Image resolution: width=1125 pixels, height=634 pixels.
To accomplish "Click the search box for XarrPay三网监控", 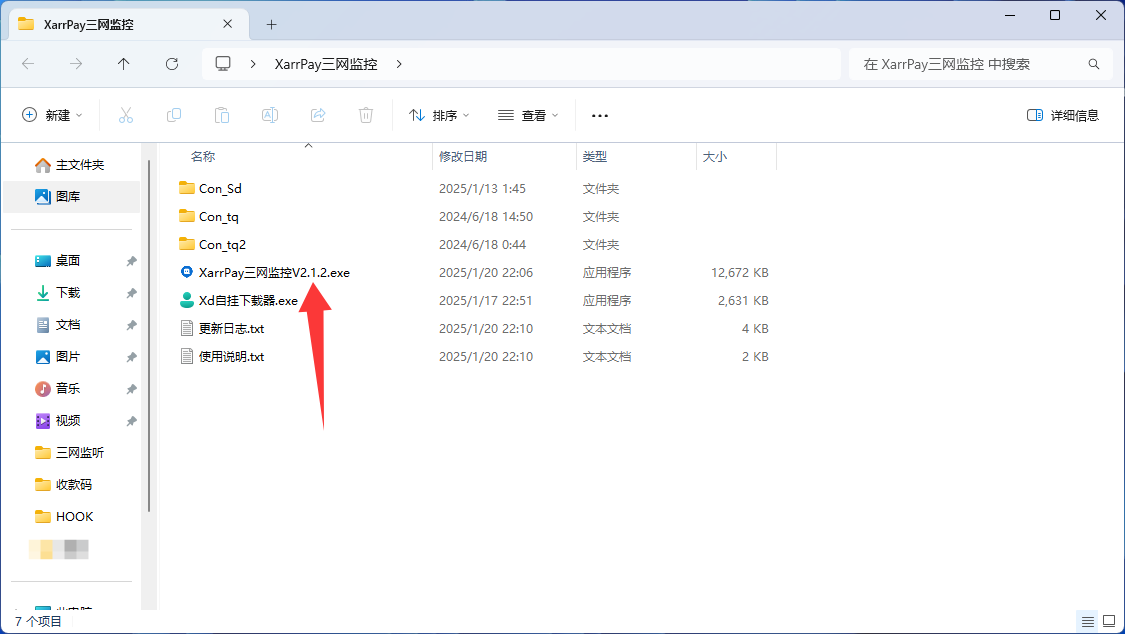I will 970,64.
